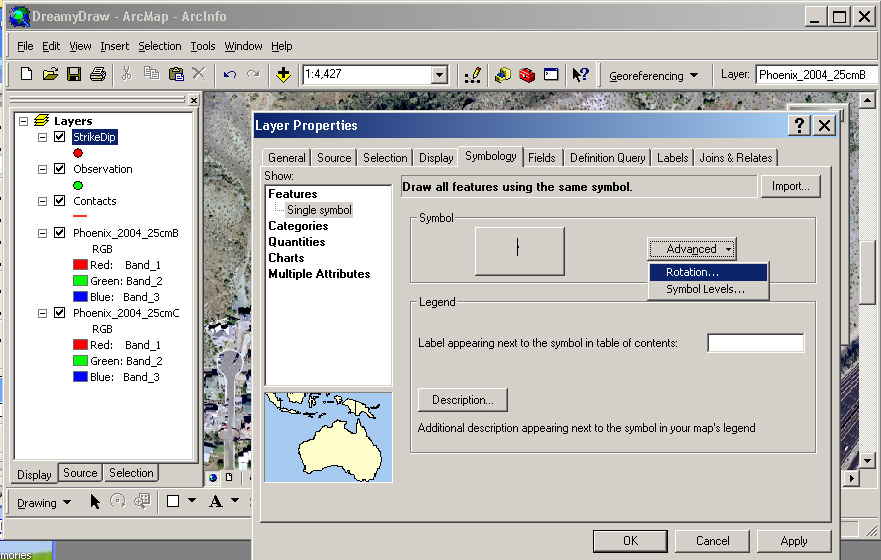The image size is (881, 560).
Task: Click the Rotate tool in Drawing toolbar
Action: tap(118, 501)
